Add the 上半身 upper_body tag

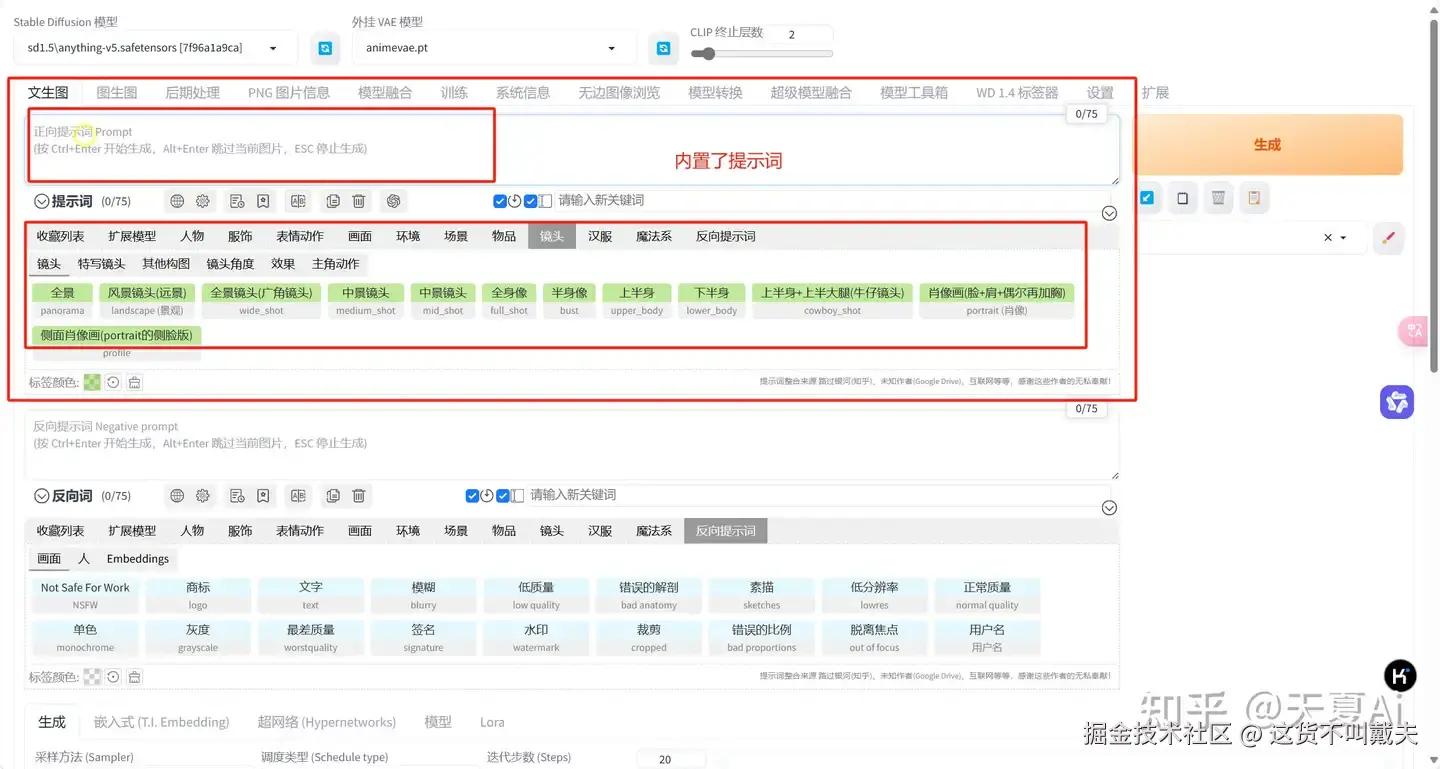coord(637,301)
